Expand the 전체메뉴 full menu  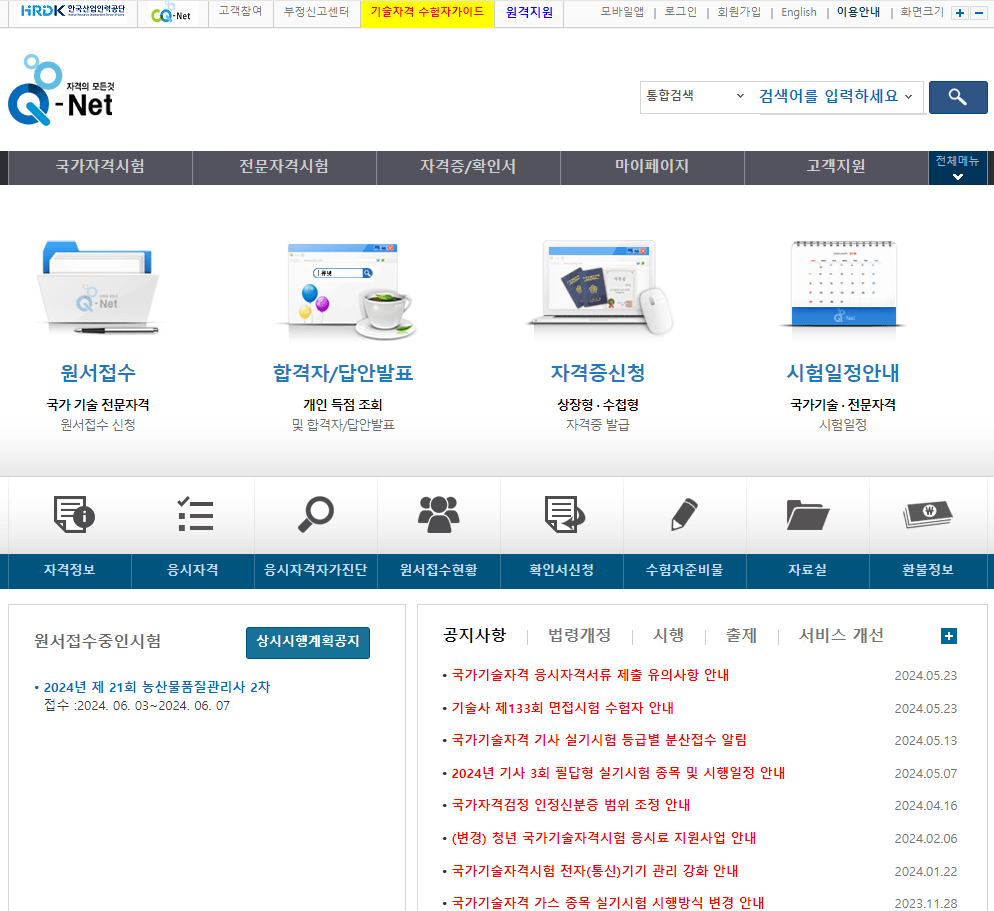click(x=957, y=167)
